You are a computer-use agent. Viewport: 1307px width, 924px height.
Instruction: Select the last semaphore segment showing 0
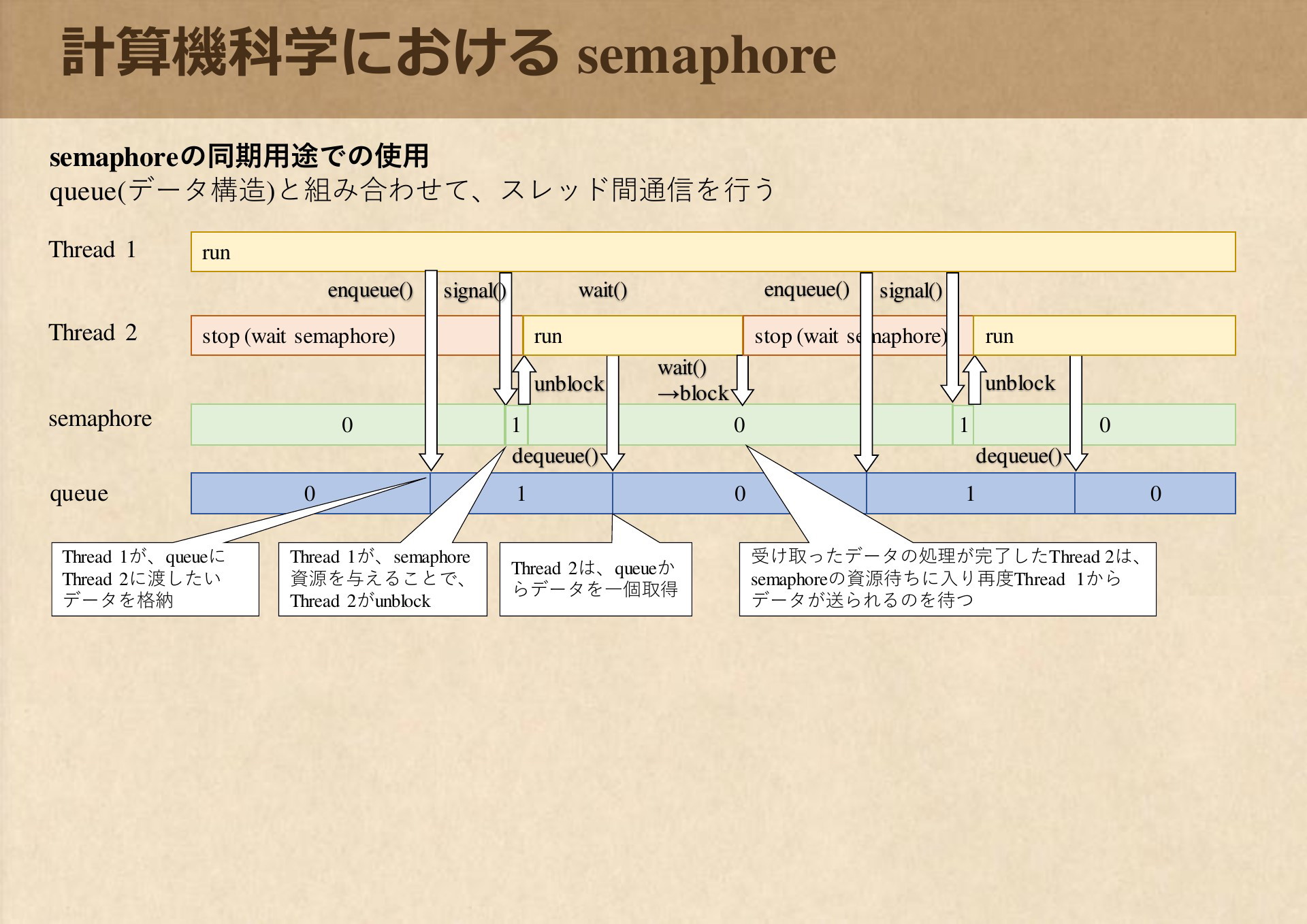coord(1104,425)
